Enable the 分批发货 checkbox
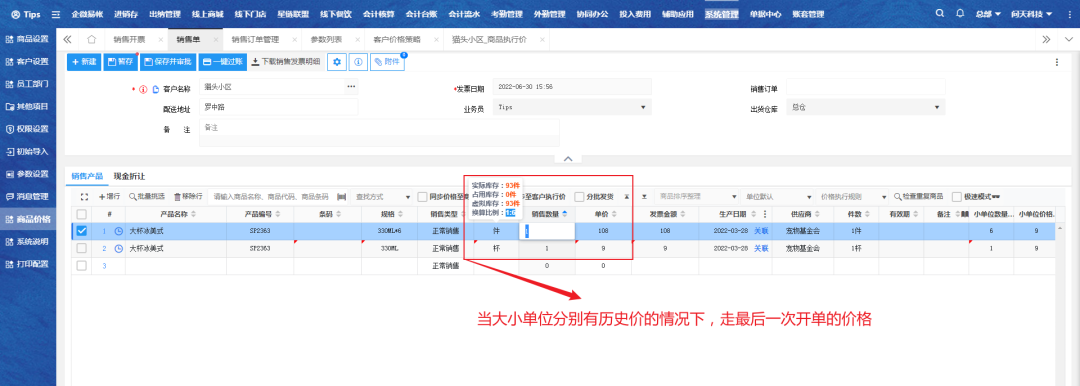 (579, 196)
